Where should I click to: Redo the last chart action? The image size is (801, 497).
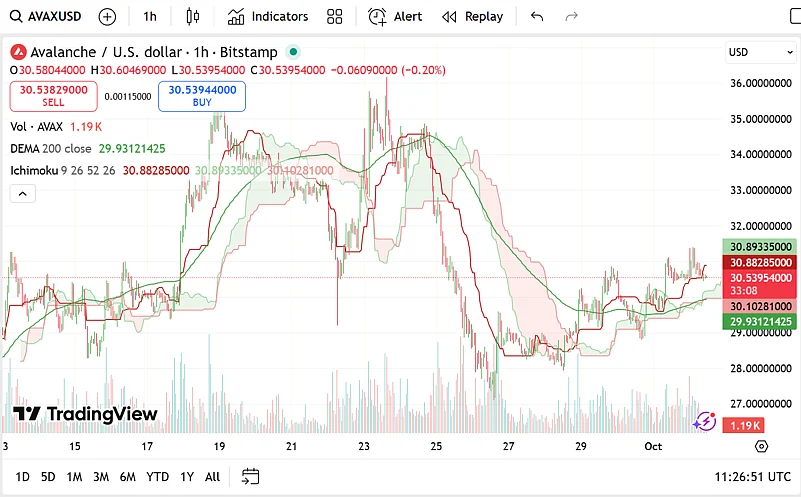tap(572, 17)
